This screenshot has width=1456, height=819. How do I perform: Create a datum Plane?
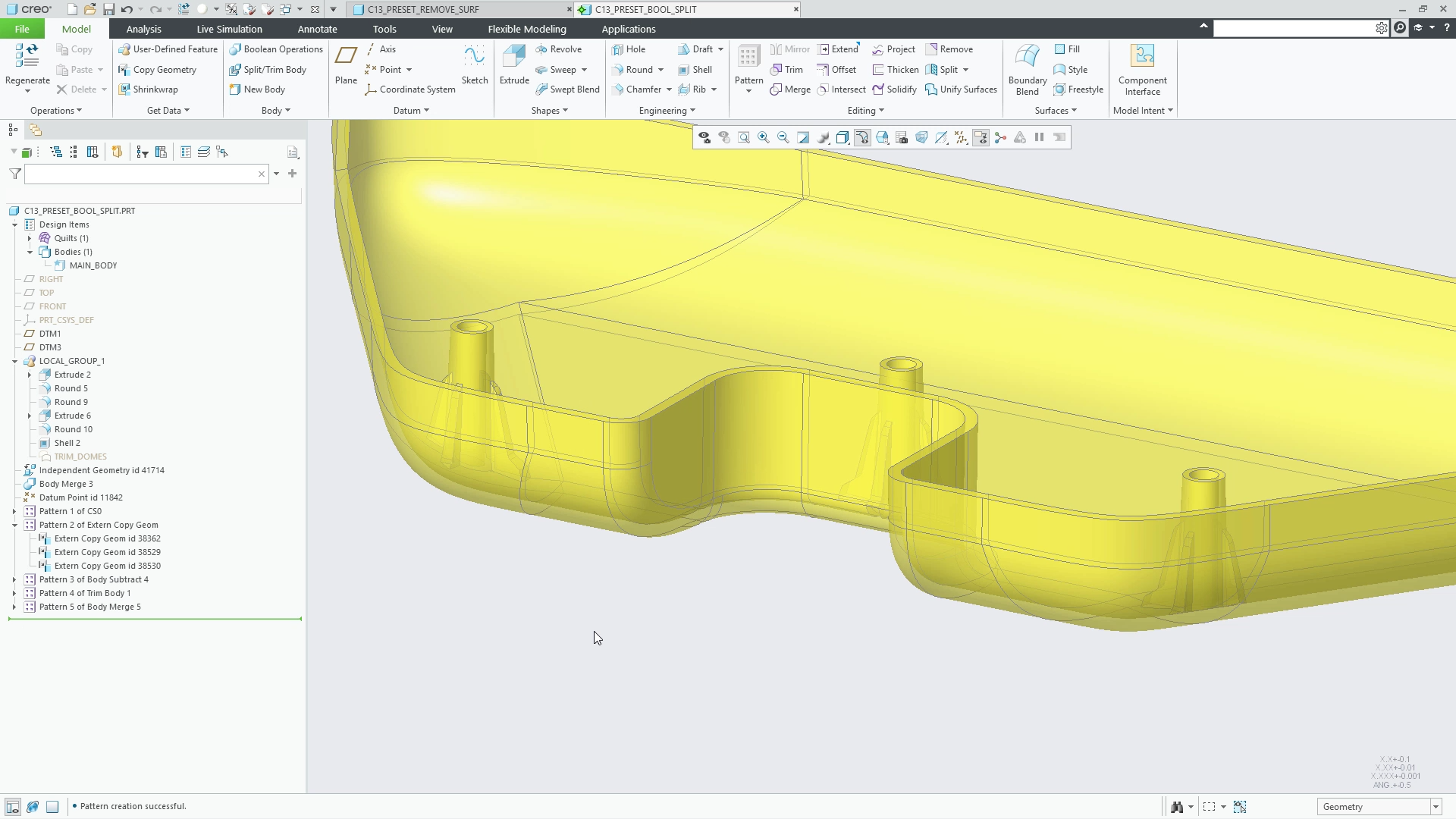click(x=346, y=64)
